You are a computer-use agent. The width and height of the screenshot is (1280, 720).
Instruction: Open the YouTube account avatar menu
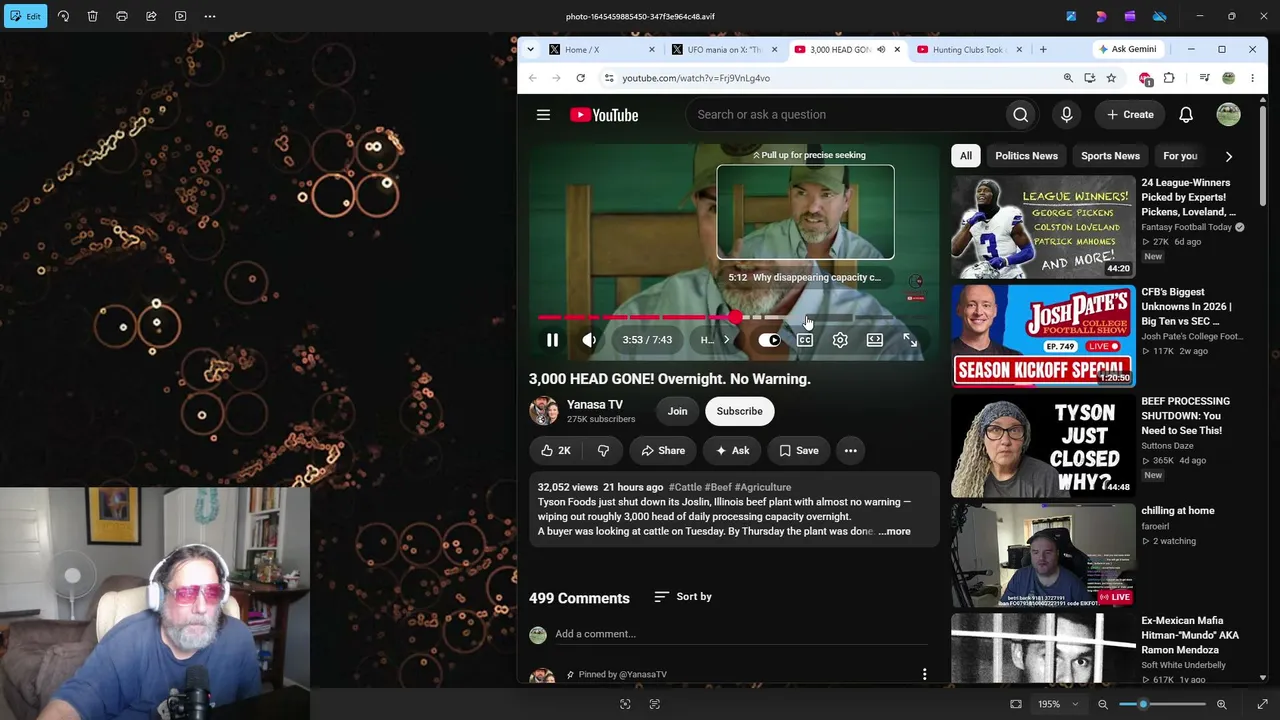coord(1228,115)
